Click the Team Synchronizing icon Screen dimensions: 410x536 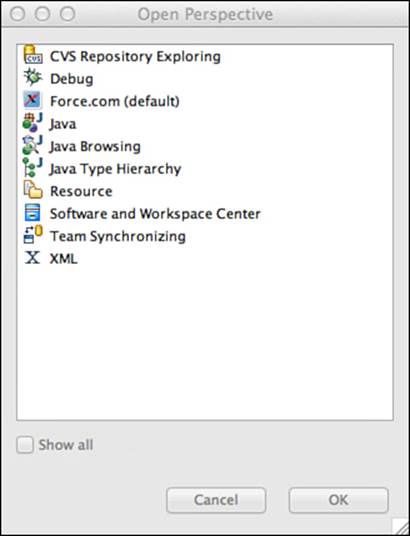(33, 235)
